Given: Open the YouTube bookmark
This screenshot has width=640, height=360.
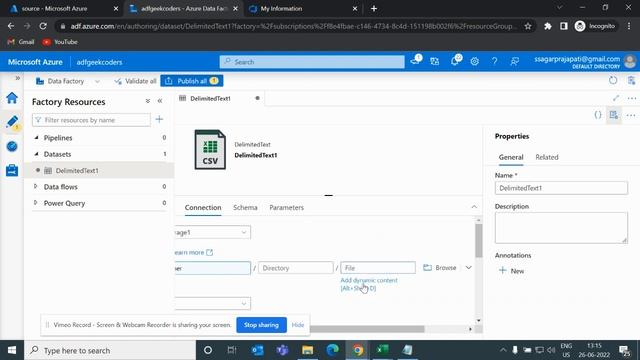Looking at the screenshot, I should 60,42.
